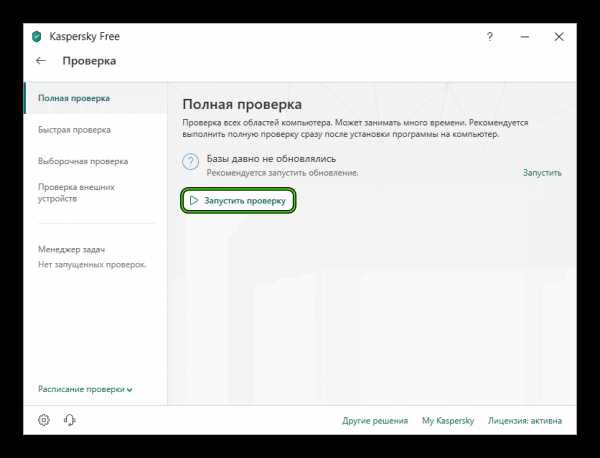Click Запустить link to update databases
The image size is (600, 458).
tap(542, 173)
